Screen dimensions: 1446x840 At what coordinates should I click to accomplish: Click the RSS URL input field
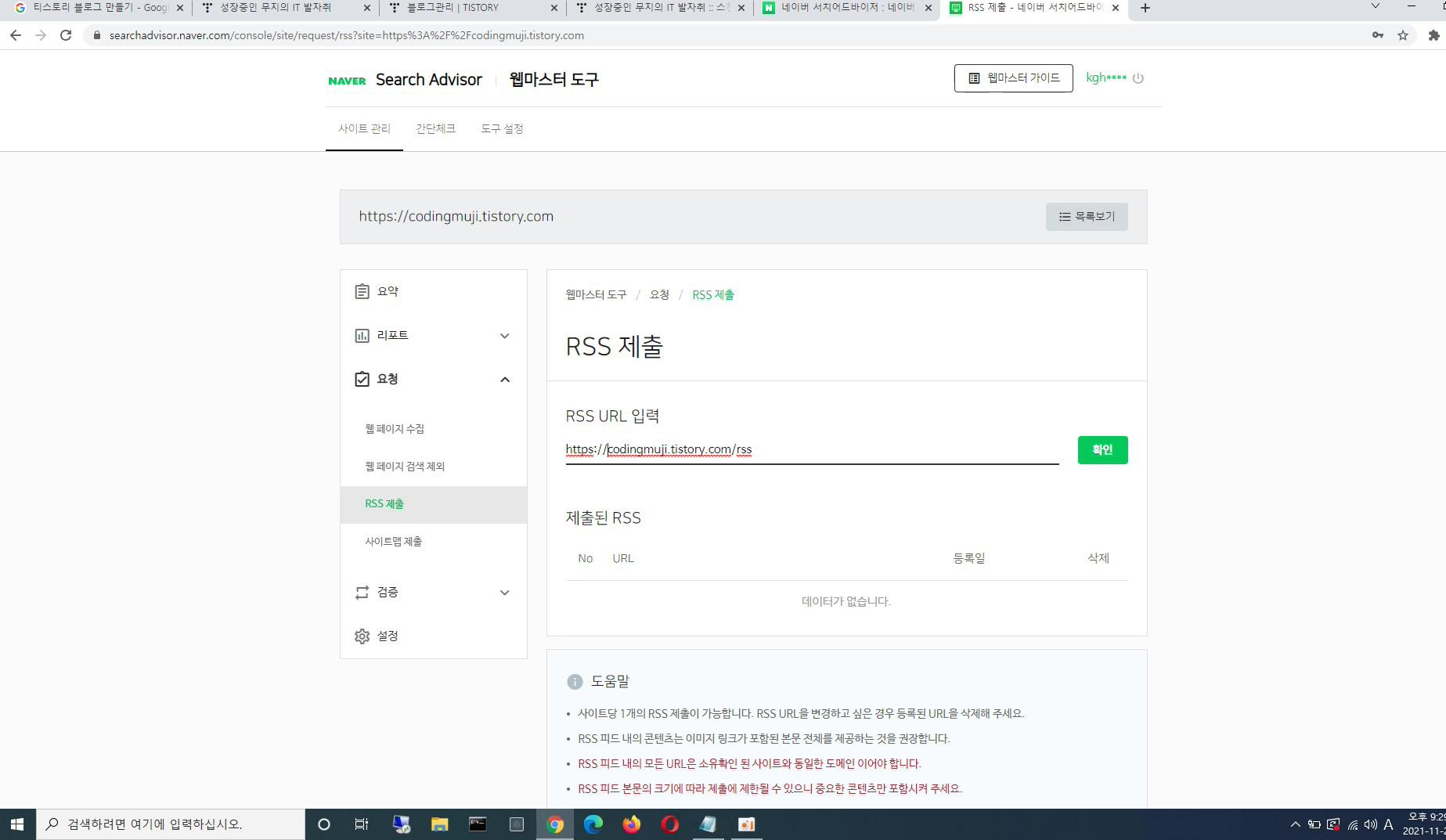812,450
